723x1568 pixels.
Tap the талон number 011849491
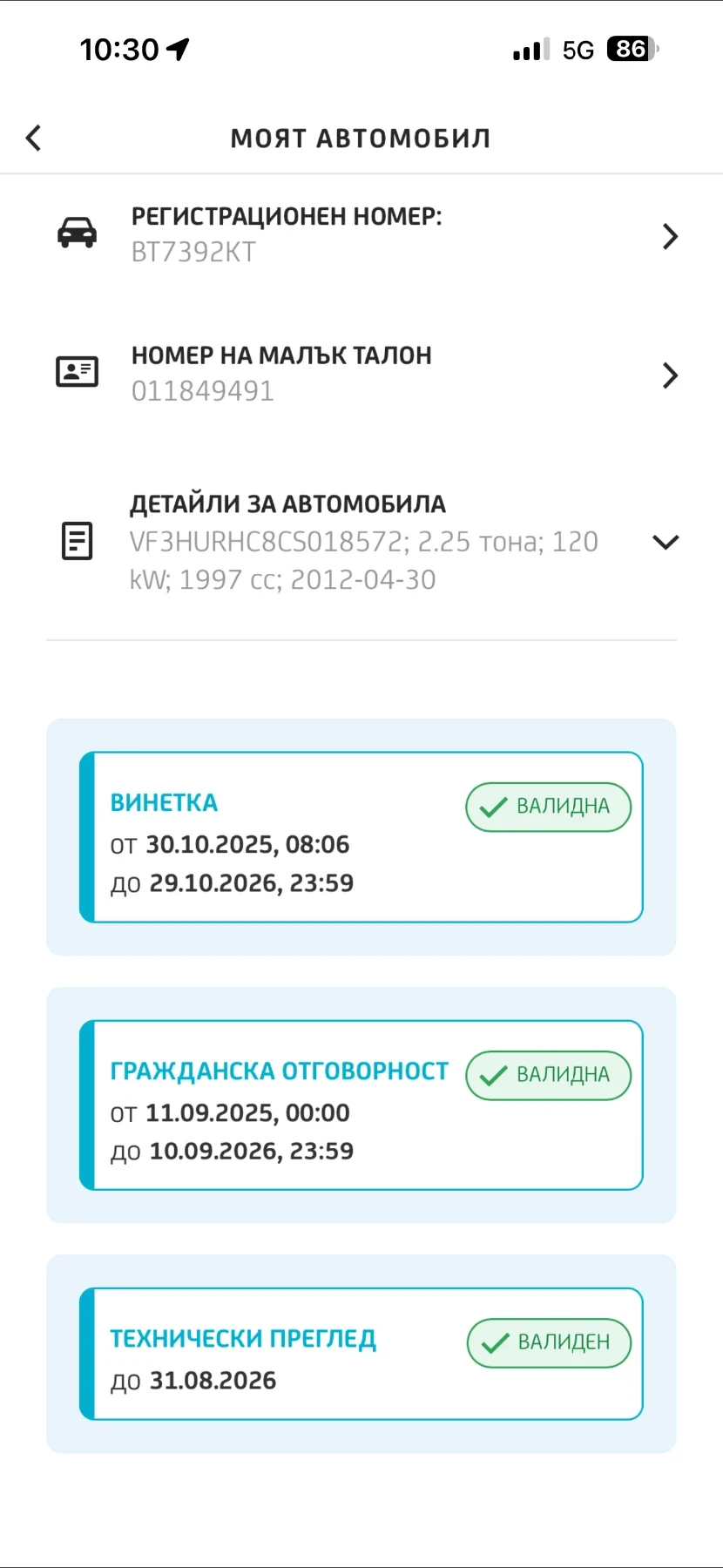tap(203, 392)
